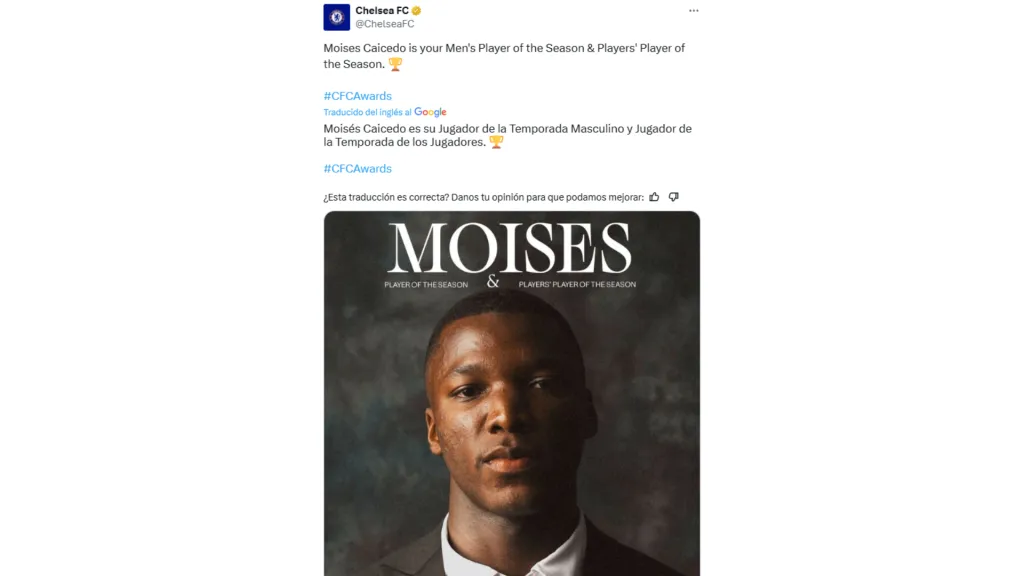Image resolution: width=1024 pixels, height=576 pixels.
Task: Click the large MOISES headline on the poster
Action: coord(509,249)
